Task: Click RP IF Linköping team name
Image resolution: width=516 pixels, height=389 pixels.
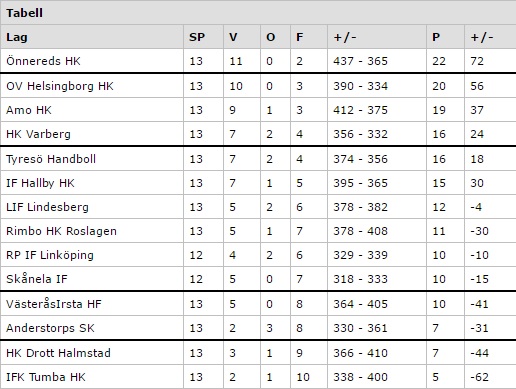Action: [50, 255]
